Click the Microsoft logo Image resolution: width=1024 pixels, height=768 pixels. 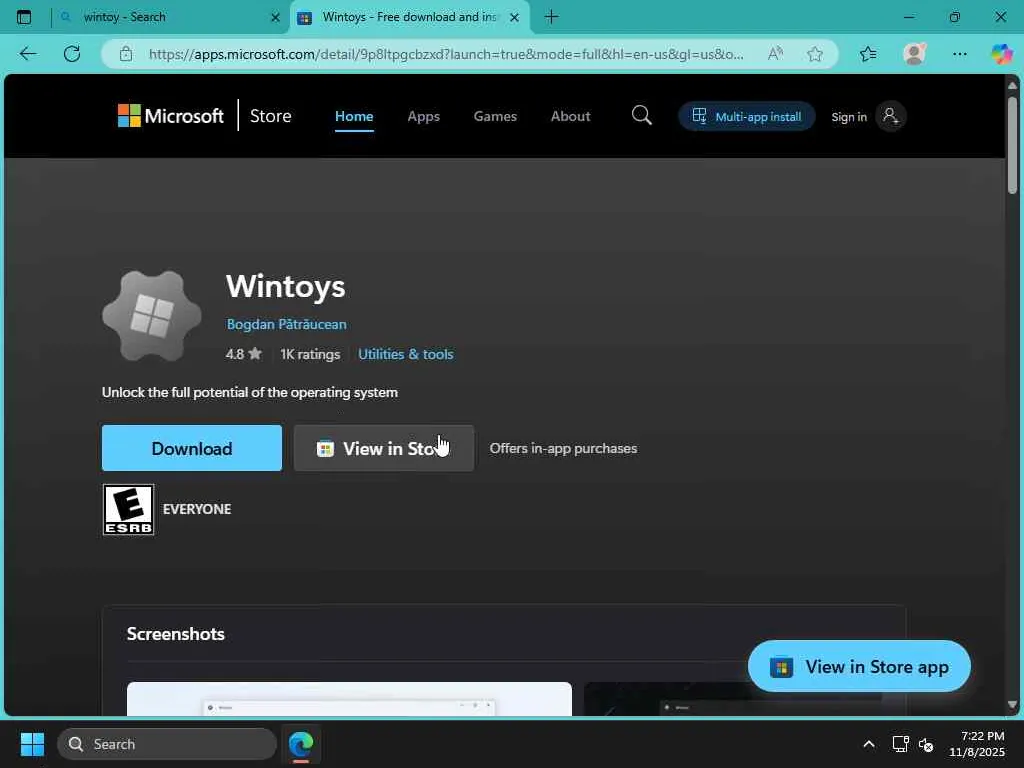(170, 116)
